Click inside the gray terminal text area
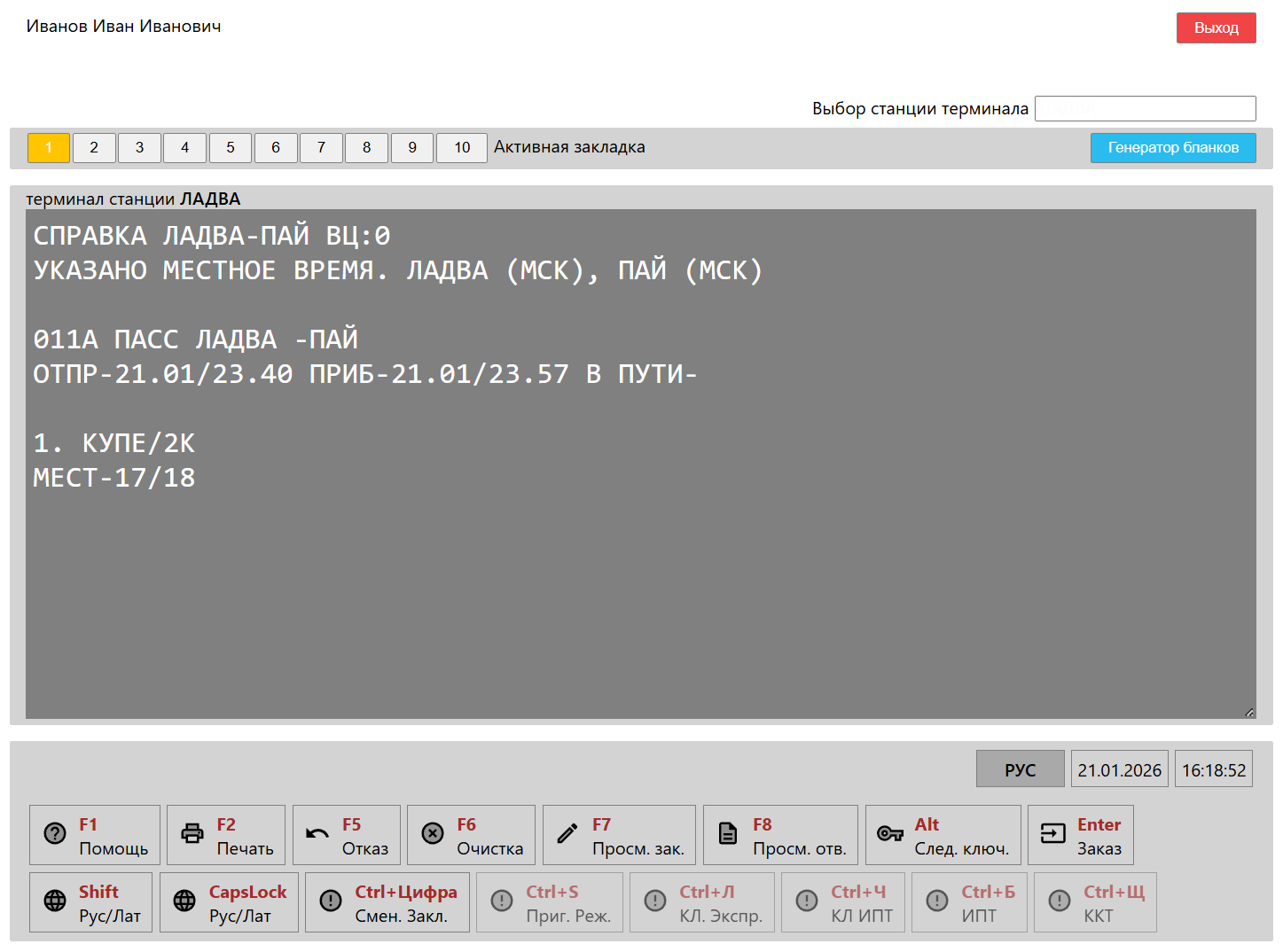The image size is (1283, 952). click(x=640, y=576)
